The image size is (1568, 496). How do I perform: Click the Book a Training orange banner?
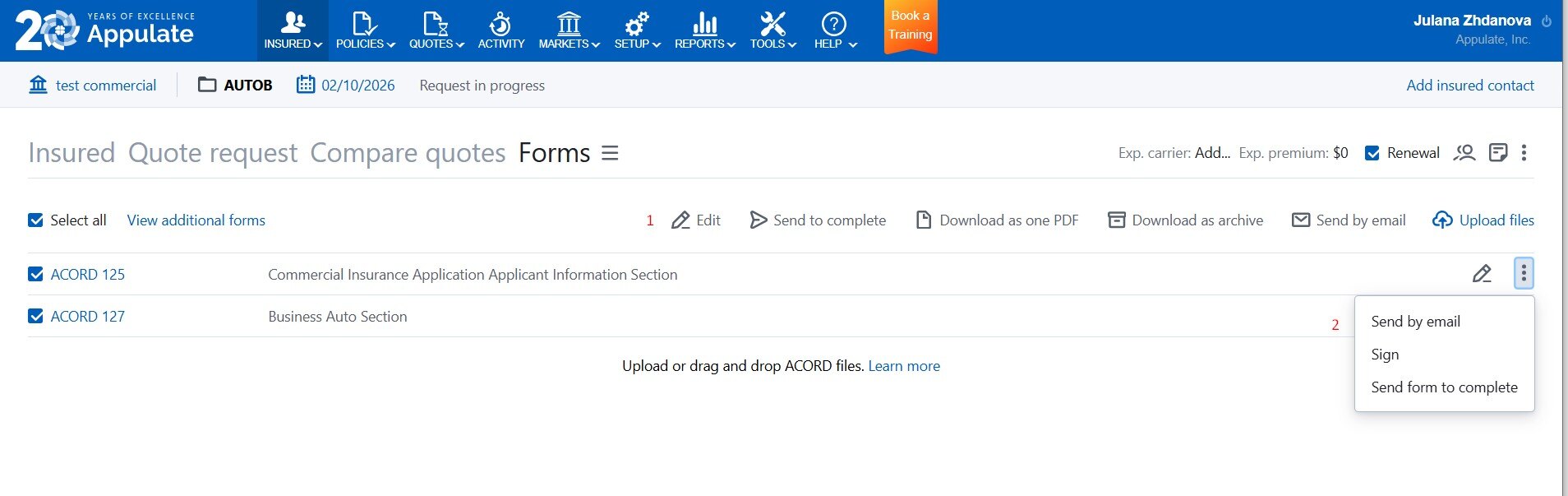[x=910, y=25]
